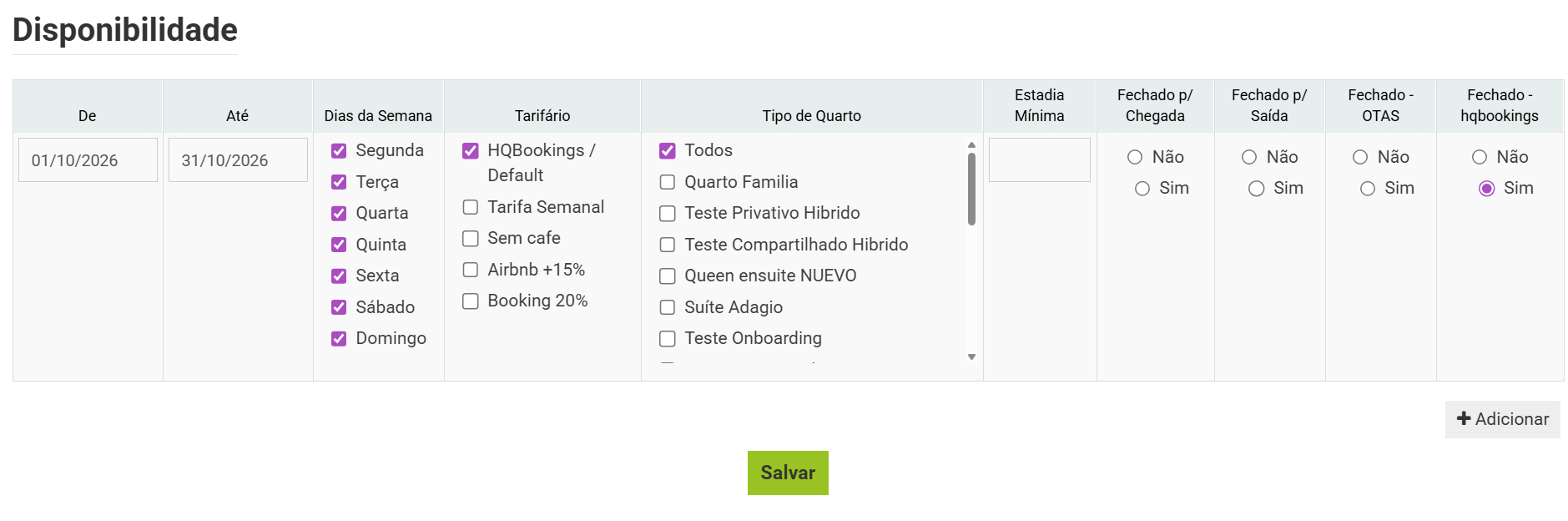The width and height of the screenshot is (1568, 521).
Task: Uncheck the Todos room type checkbox
Action: click(x=668, y=151)
